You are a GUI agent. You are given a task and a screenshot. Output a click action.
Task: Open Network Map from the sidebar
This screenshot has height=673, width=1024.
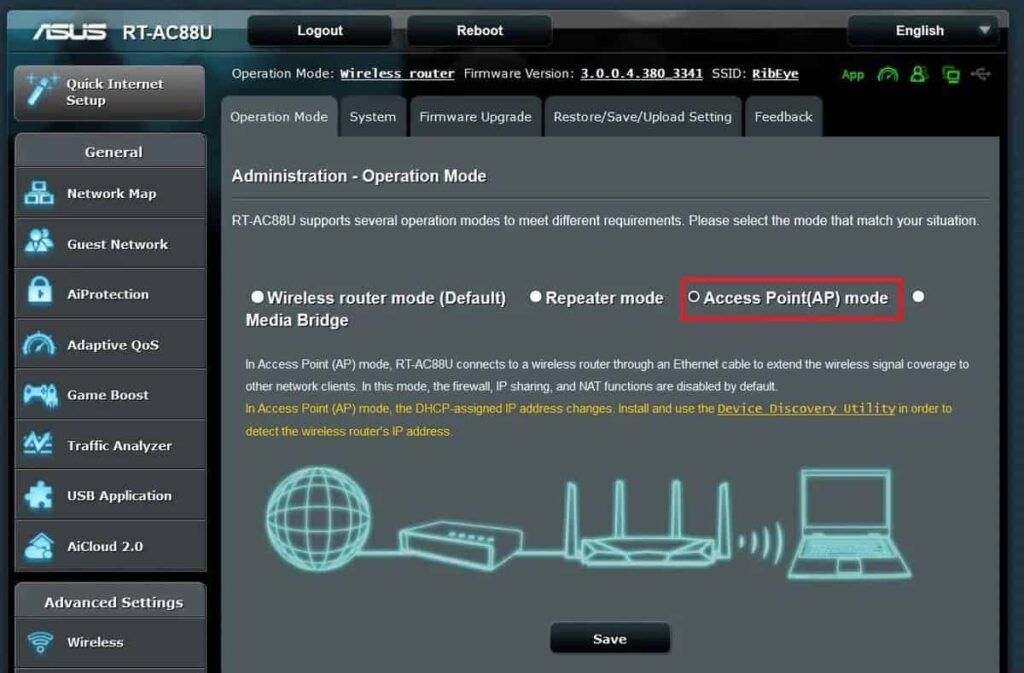point(111,194)
